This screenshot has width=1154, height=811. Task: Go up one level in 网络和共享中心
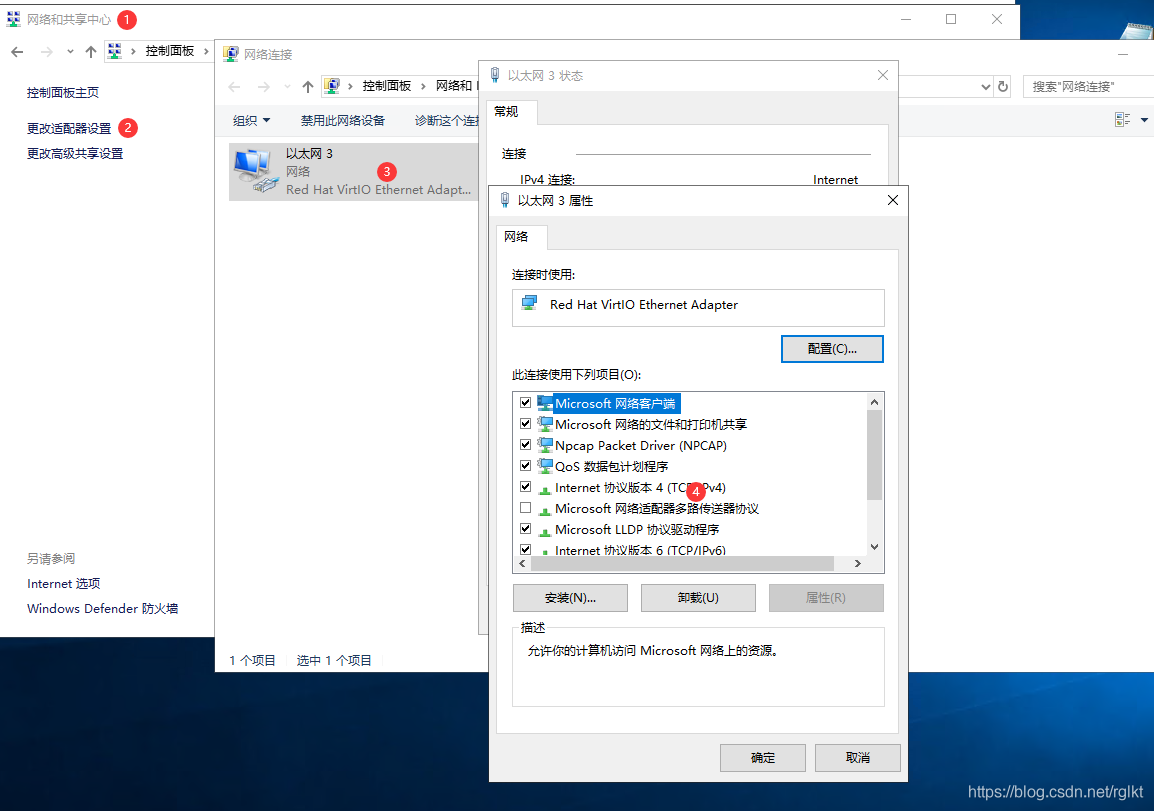tap(91, 52)
